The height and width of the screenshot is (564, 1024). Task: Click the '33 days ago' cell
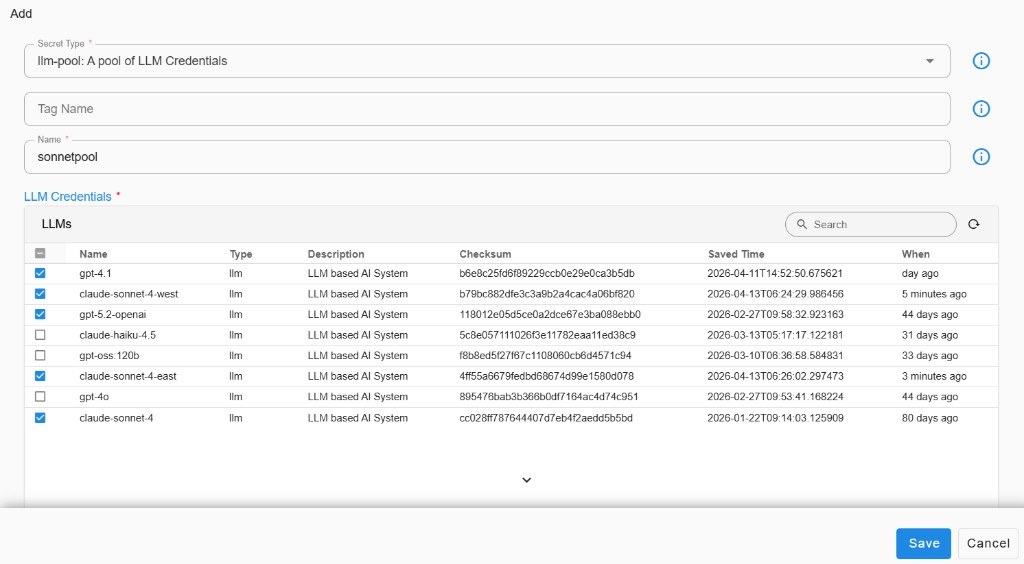point(930,355)
